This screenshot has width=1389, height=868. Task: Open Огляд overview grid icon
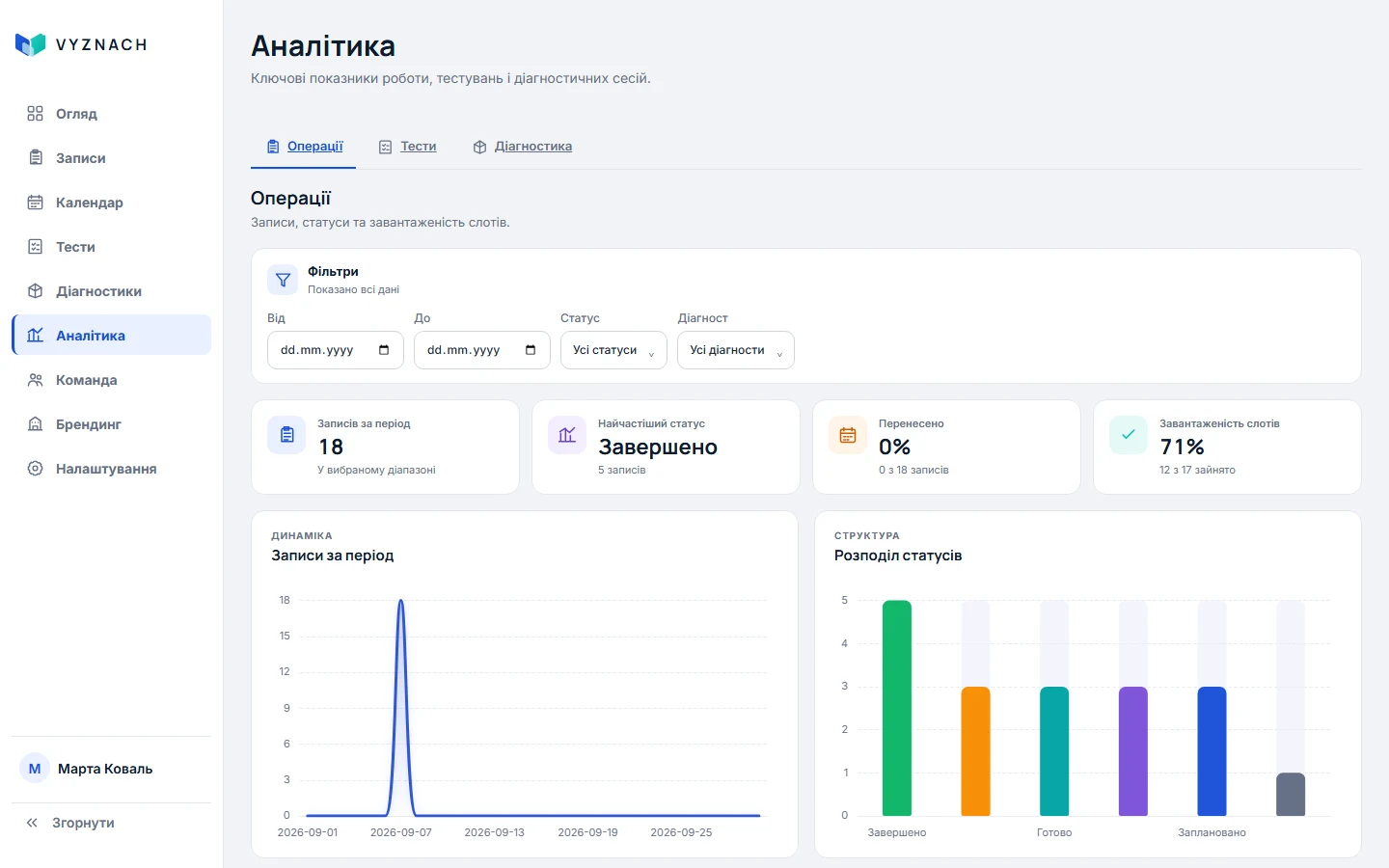pyautogui.click(x=36, y=114)
